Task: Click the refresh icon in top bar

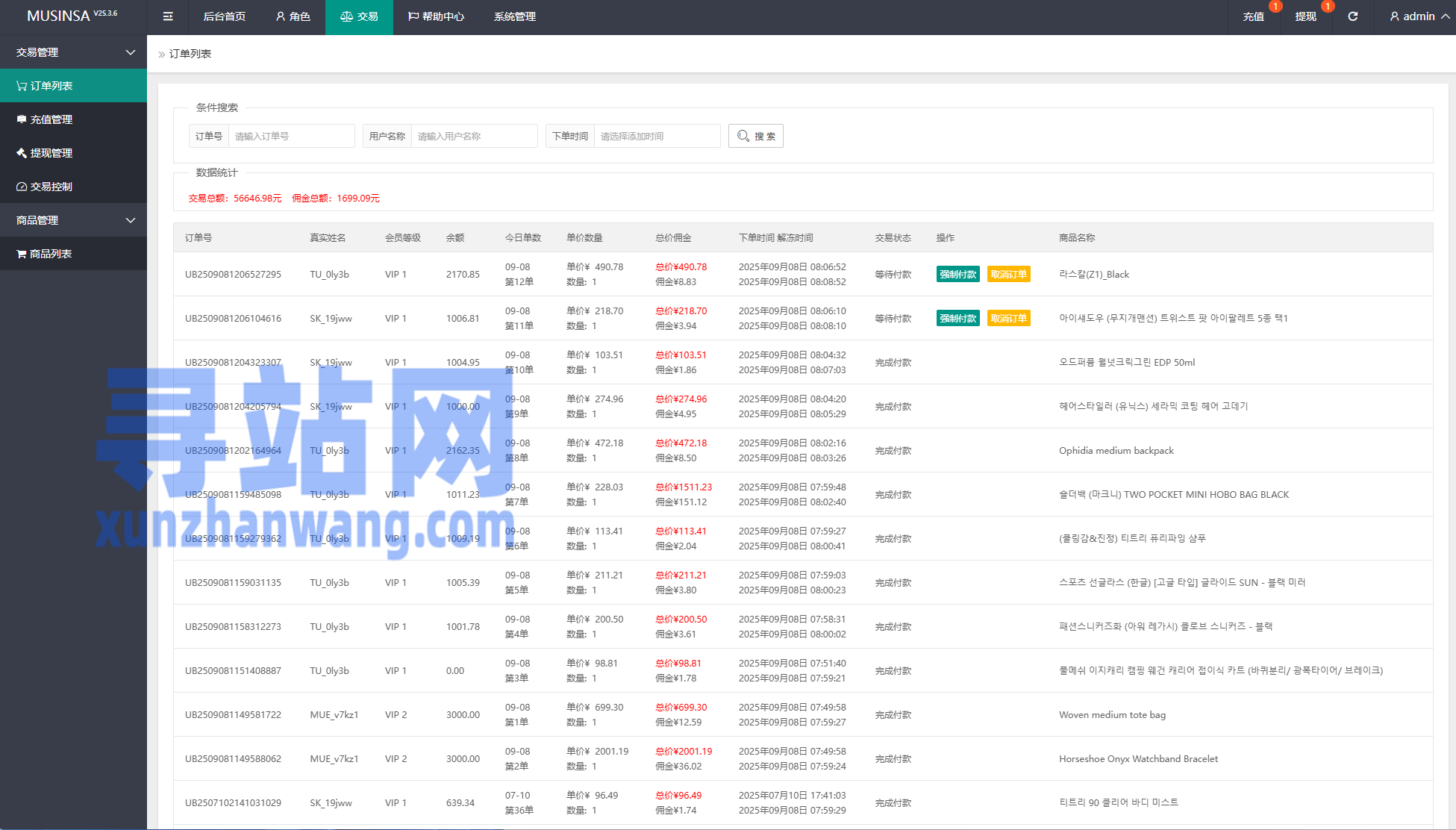Action: tap(1352, 16)
